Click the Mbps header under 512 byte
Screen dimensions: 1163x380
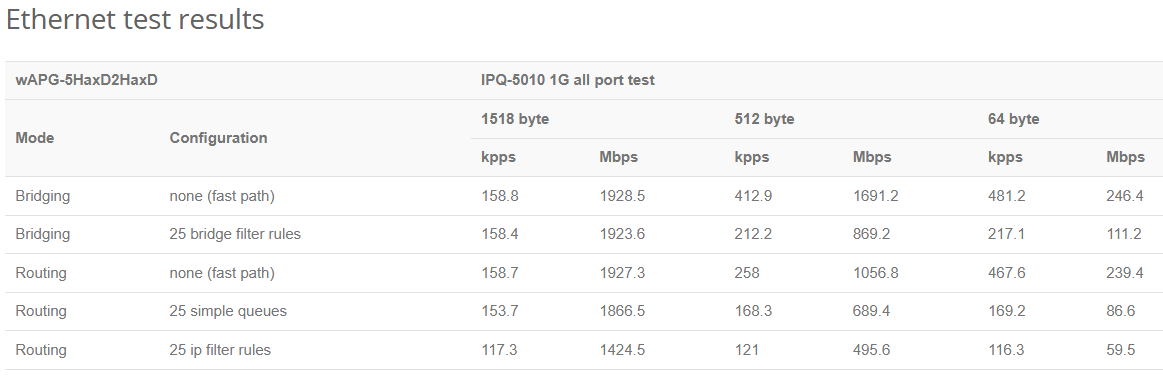click(872, 157)
